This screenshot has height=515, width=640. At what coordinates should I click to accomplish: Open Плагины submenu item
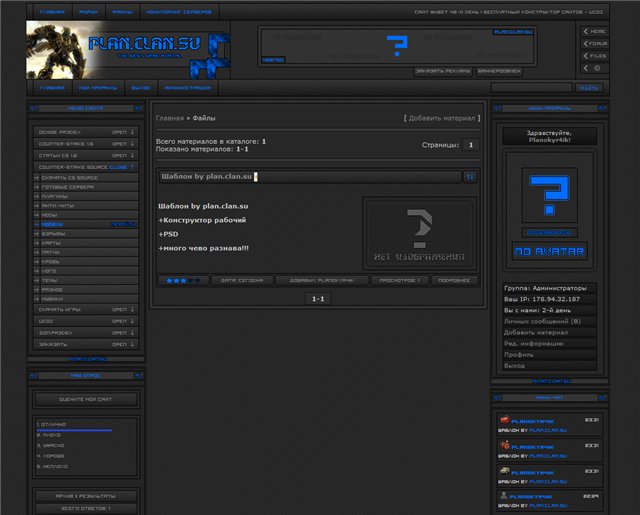point(87,197)
